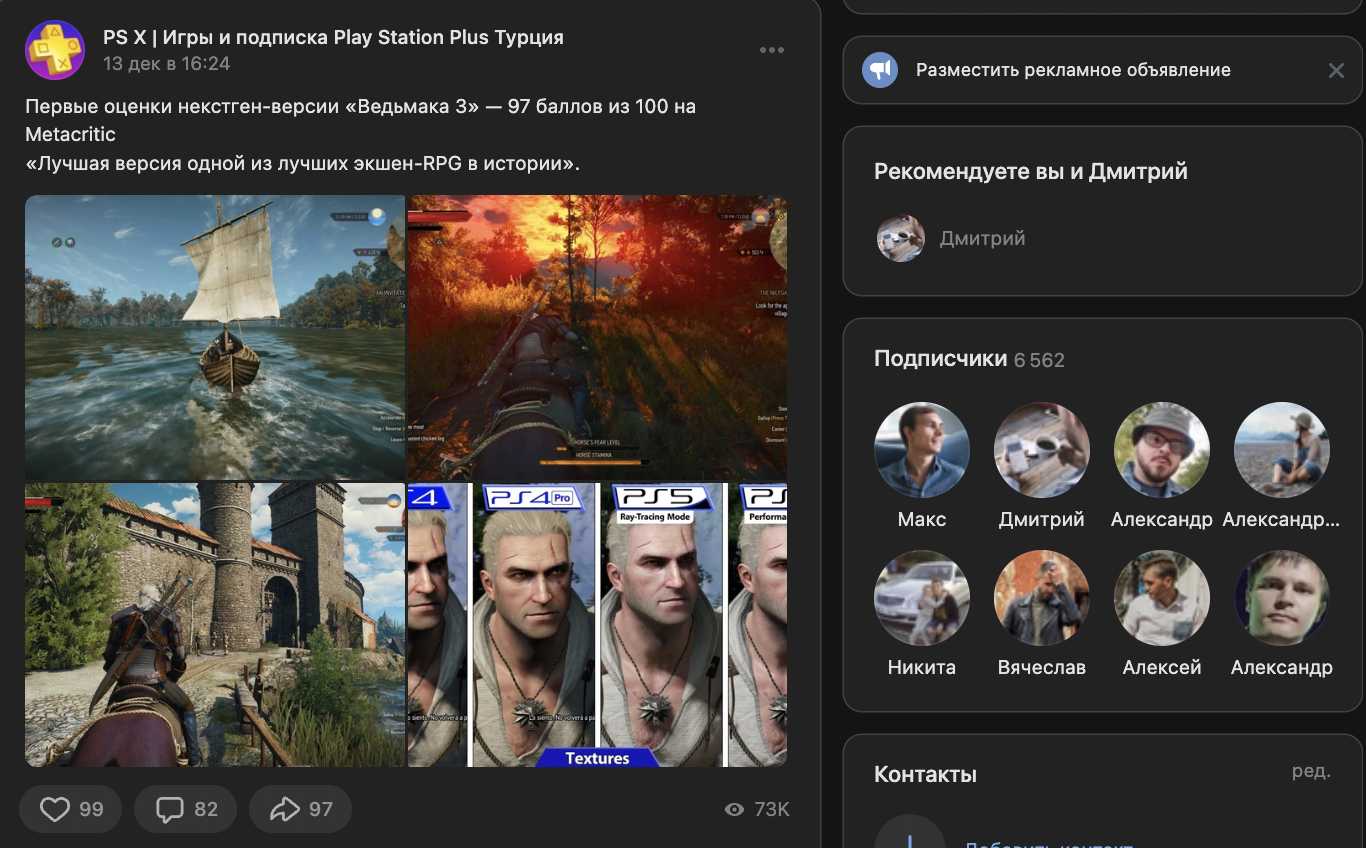Open subscriber Алексей avatar
Viewport: 1366px width, 848px height.
click(1162, 598)
